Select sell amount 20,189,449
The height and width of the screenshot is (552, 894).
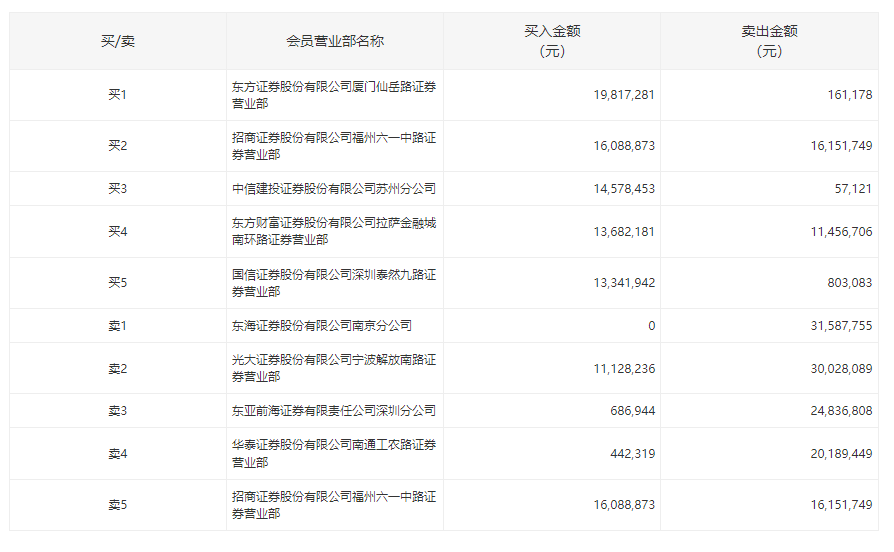[841, 454]
